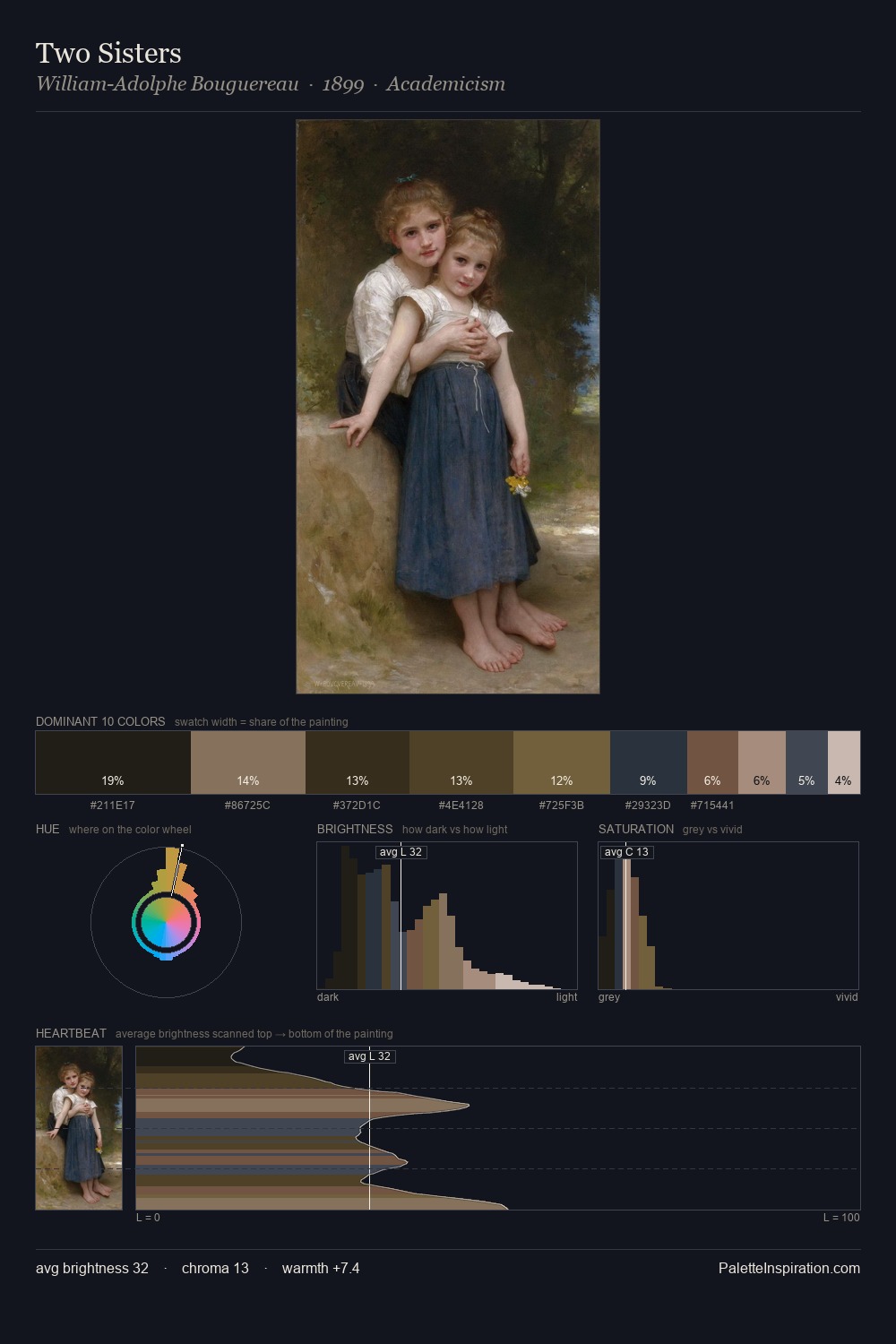Screen dimensions: 896x1344
Task: Select the 12% olive swatch #725F3B
Action: point(562,762)
